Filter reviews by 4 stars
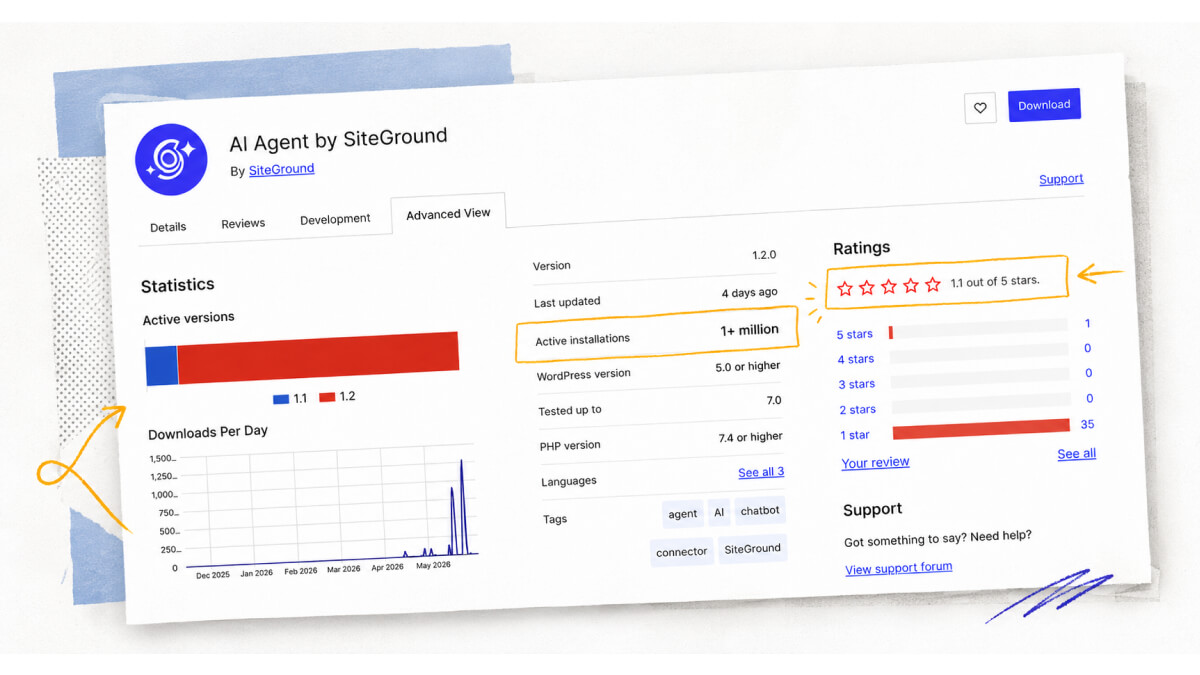1200x675 pixels. pyautogui.click(x=856, y=359)
